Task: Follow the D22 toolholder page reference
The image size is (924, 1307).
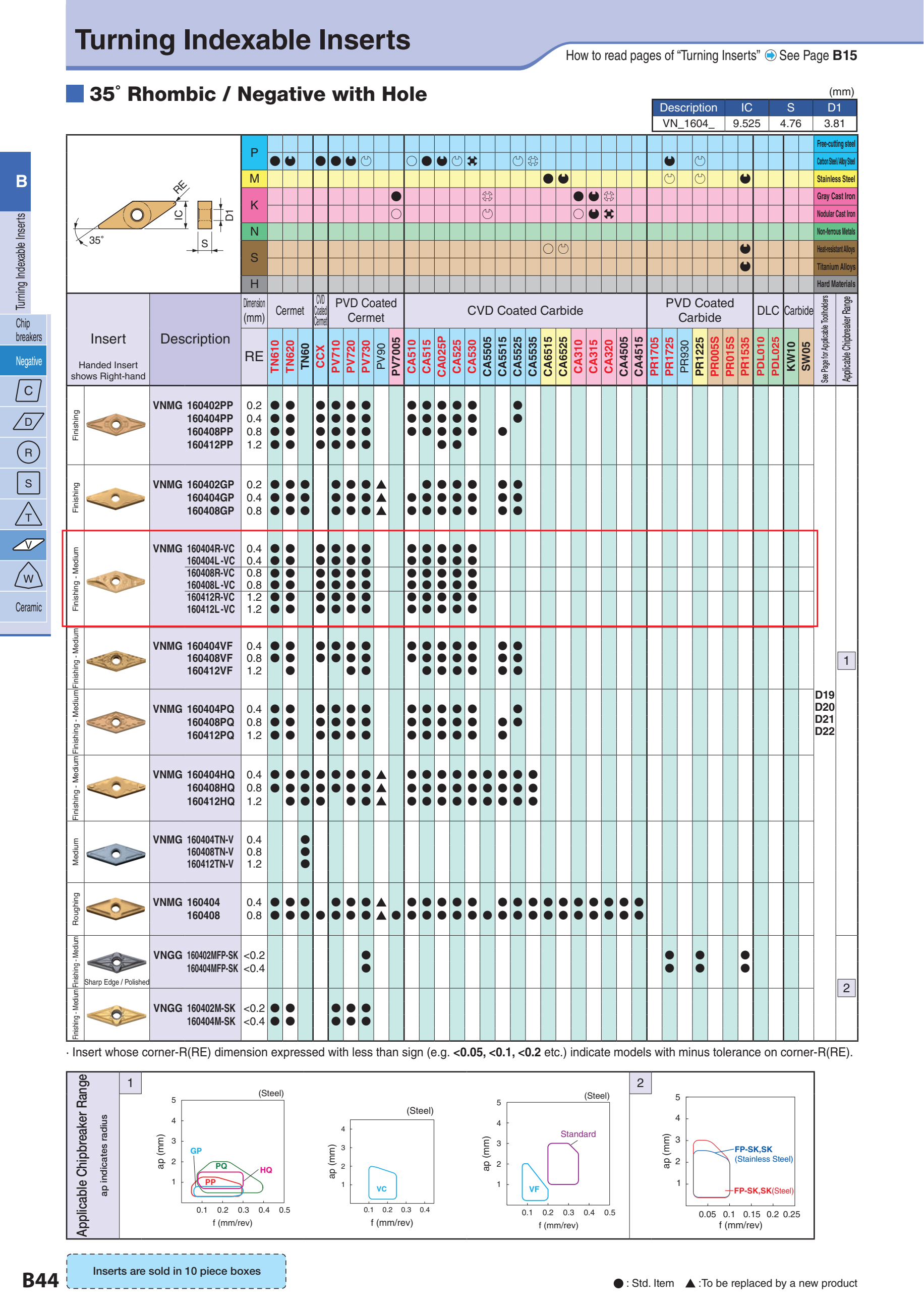Action: click(824, 731)
